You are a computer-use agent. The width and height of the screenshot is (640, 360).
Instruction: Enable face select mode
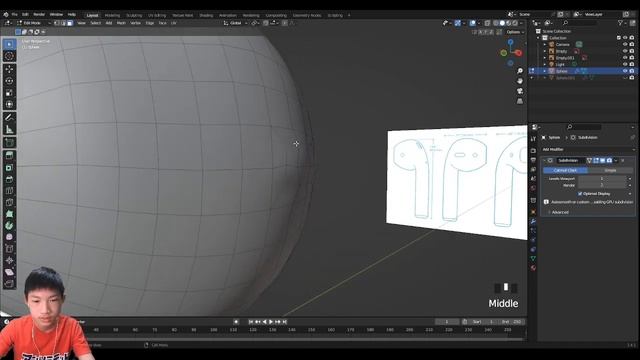click(70, 23)
